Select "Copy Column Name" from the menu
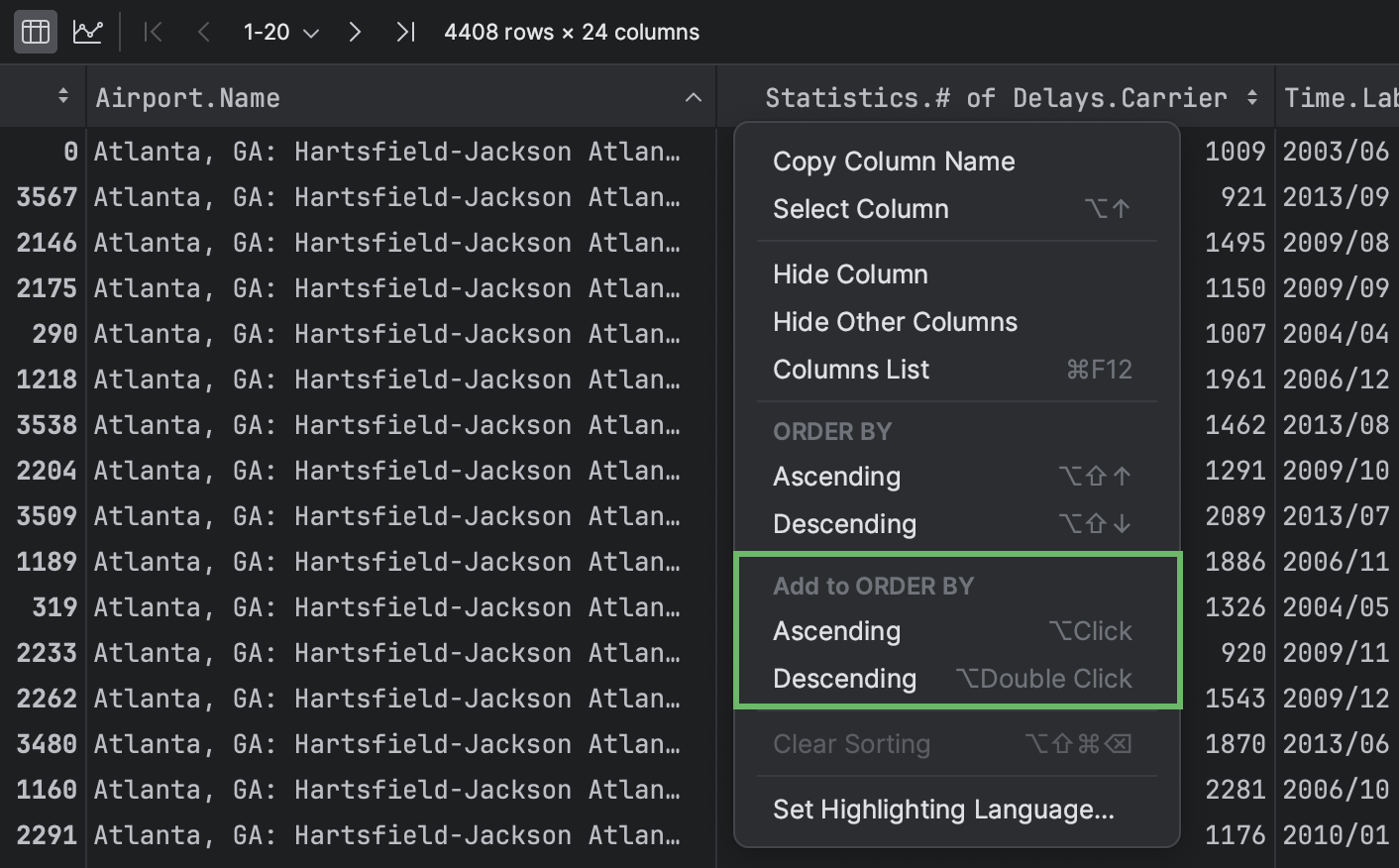Image resolution: width=1399 pixels, height=868 pixels. (893, 161)
